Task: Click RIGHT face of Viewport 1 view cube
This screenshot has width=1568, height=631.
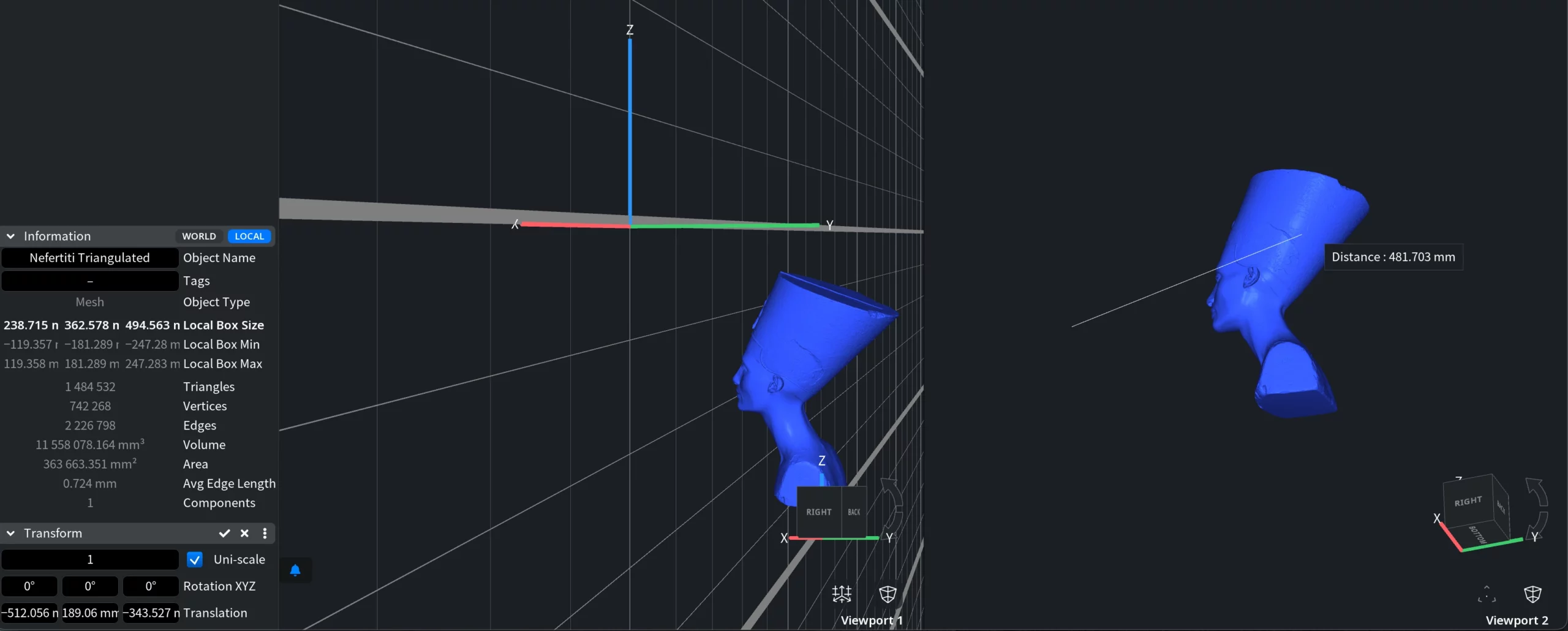Action: tap(819, 512)
